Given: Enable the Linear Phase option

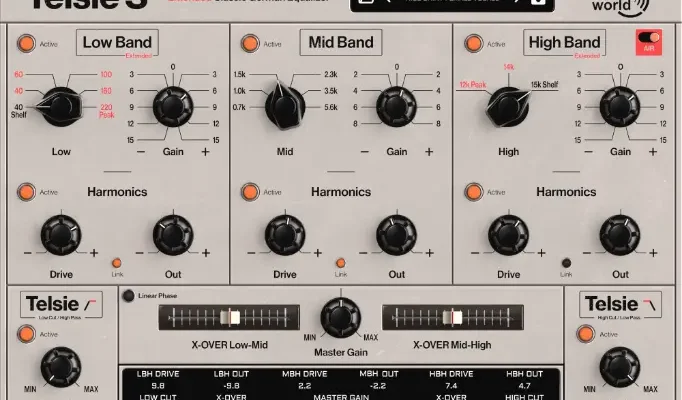Looking at the screenshot, I should [128, 295].
